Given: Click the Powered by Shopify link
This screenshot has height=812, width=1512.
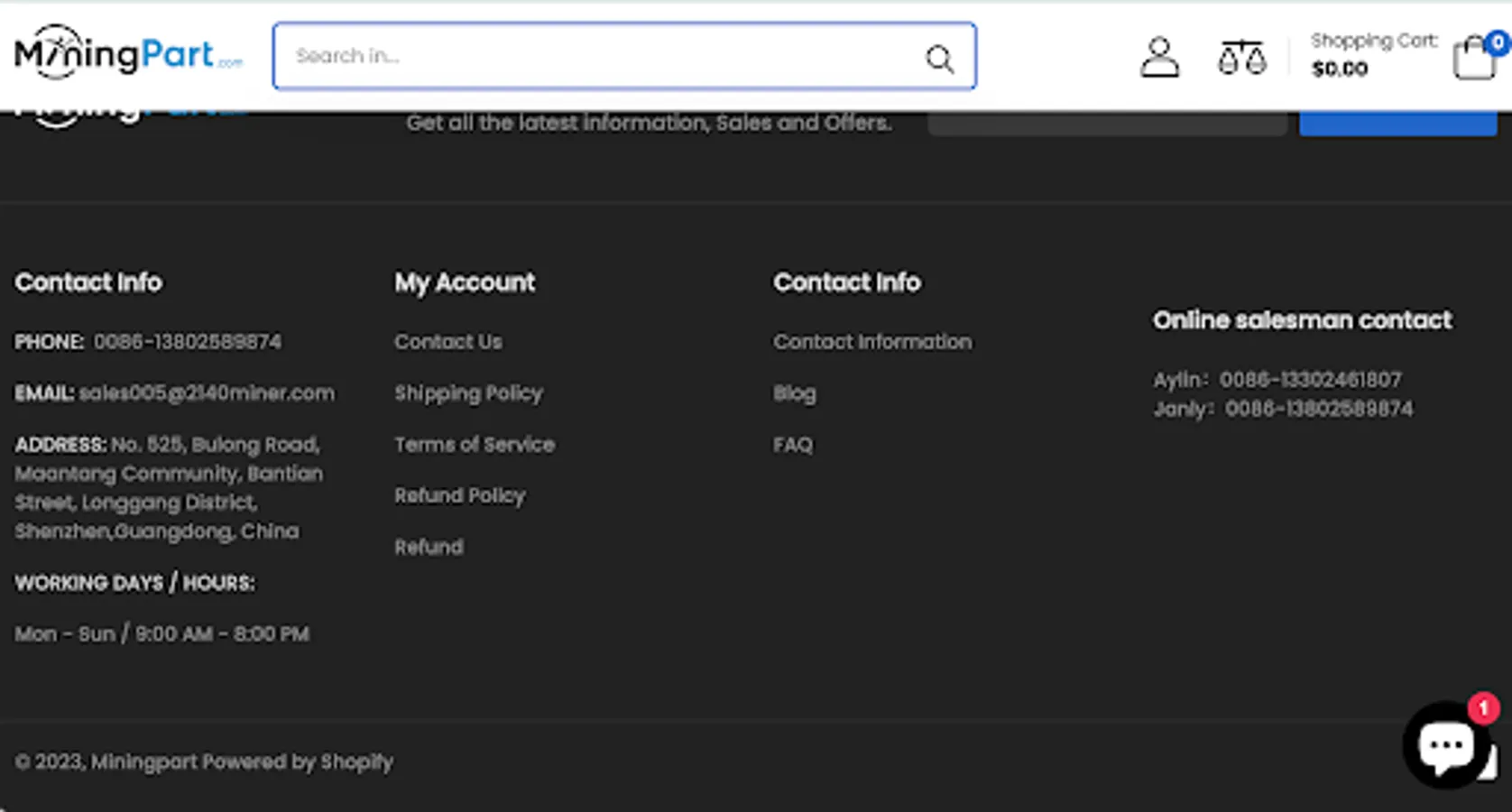Looking at the screenshot, I should tap(298, 761).
